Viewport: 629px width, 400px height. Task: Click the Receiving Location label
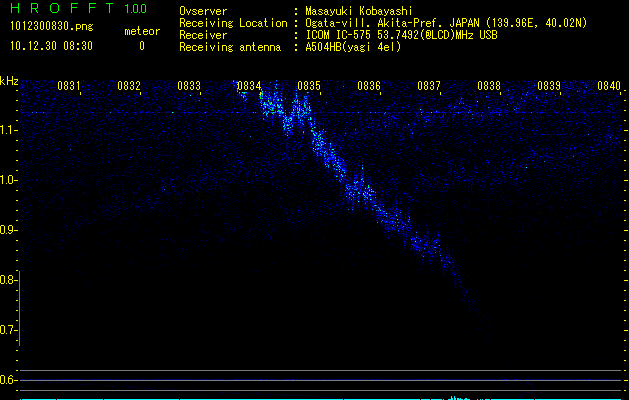pos(233,23)
